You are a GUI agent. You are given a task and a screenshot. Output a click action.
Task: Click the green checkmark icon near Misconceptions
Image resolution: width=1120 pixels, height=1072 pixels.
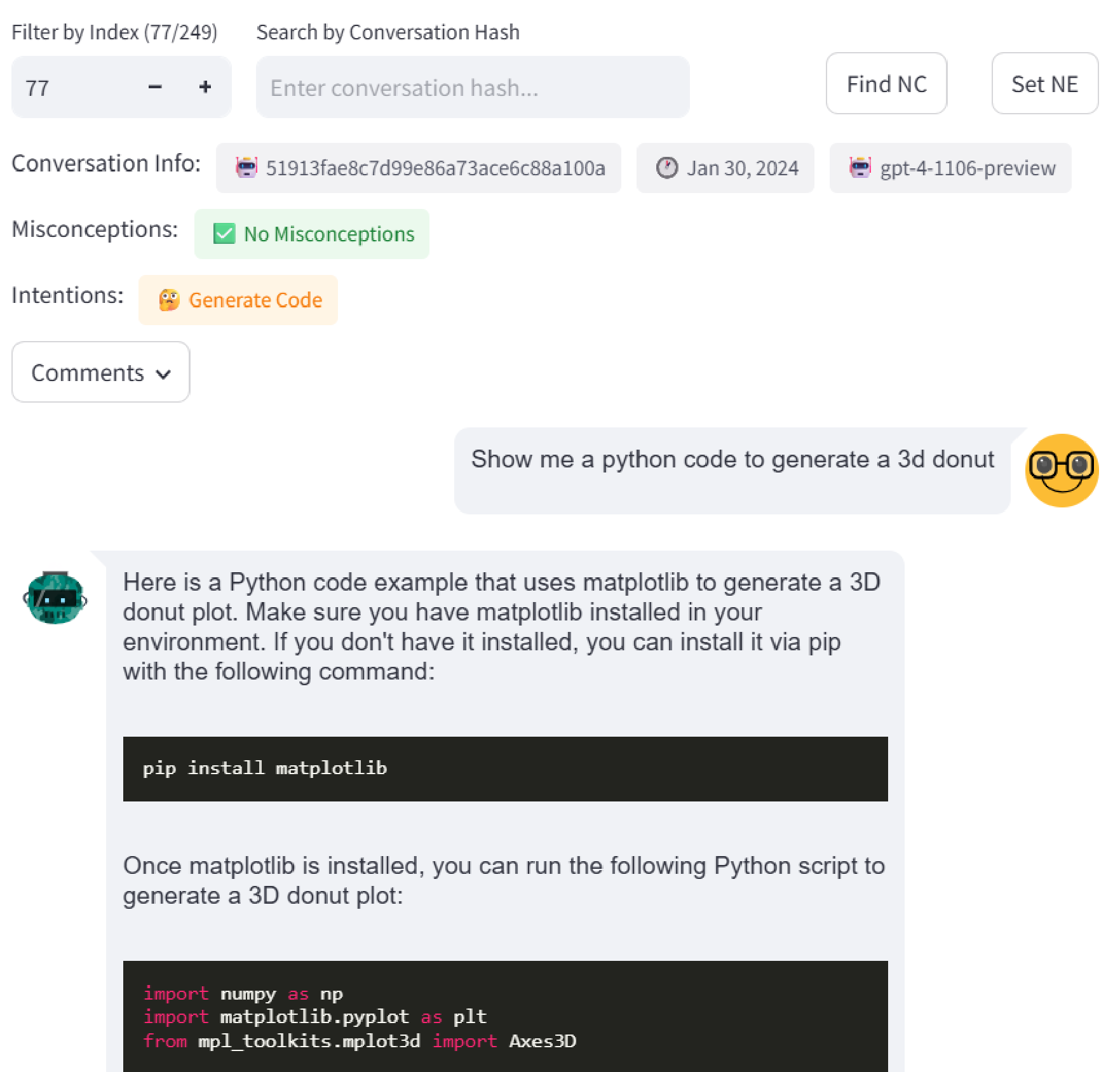(x=224, y=234)
